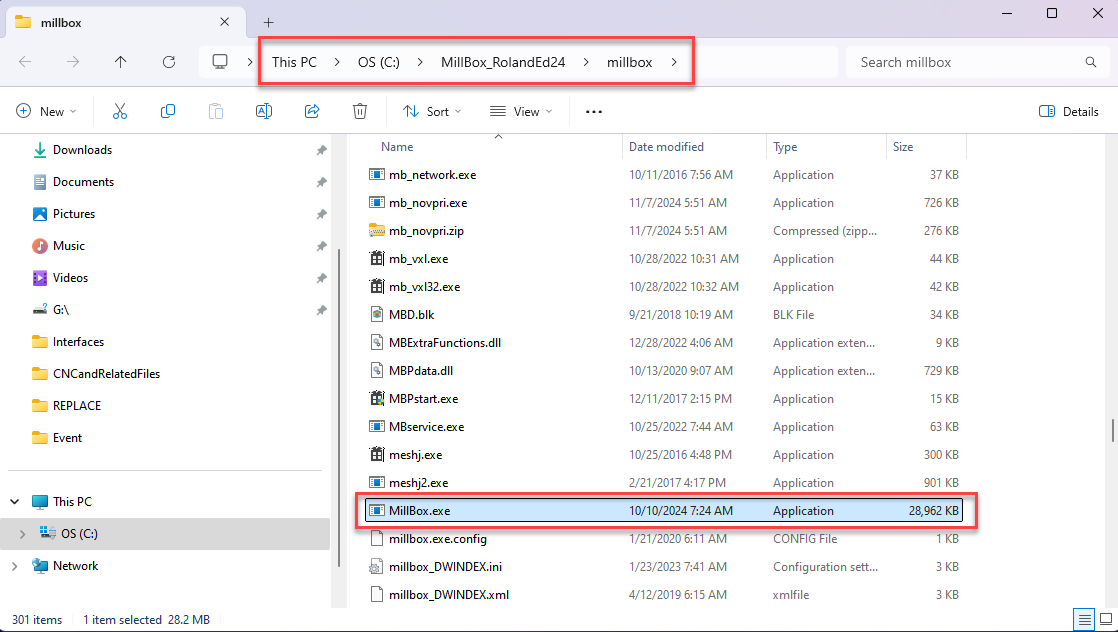Click chevron after MillBox_RolandEd24 in address bar

(x=586, y=62)
